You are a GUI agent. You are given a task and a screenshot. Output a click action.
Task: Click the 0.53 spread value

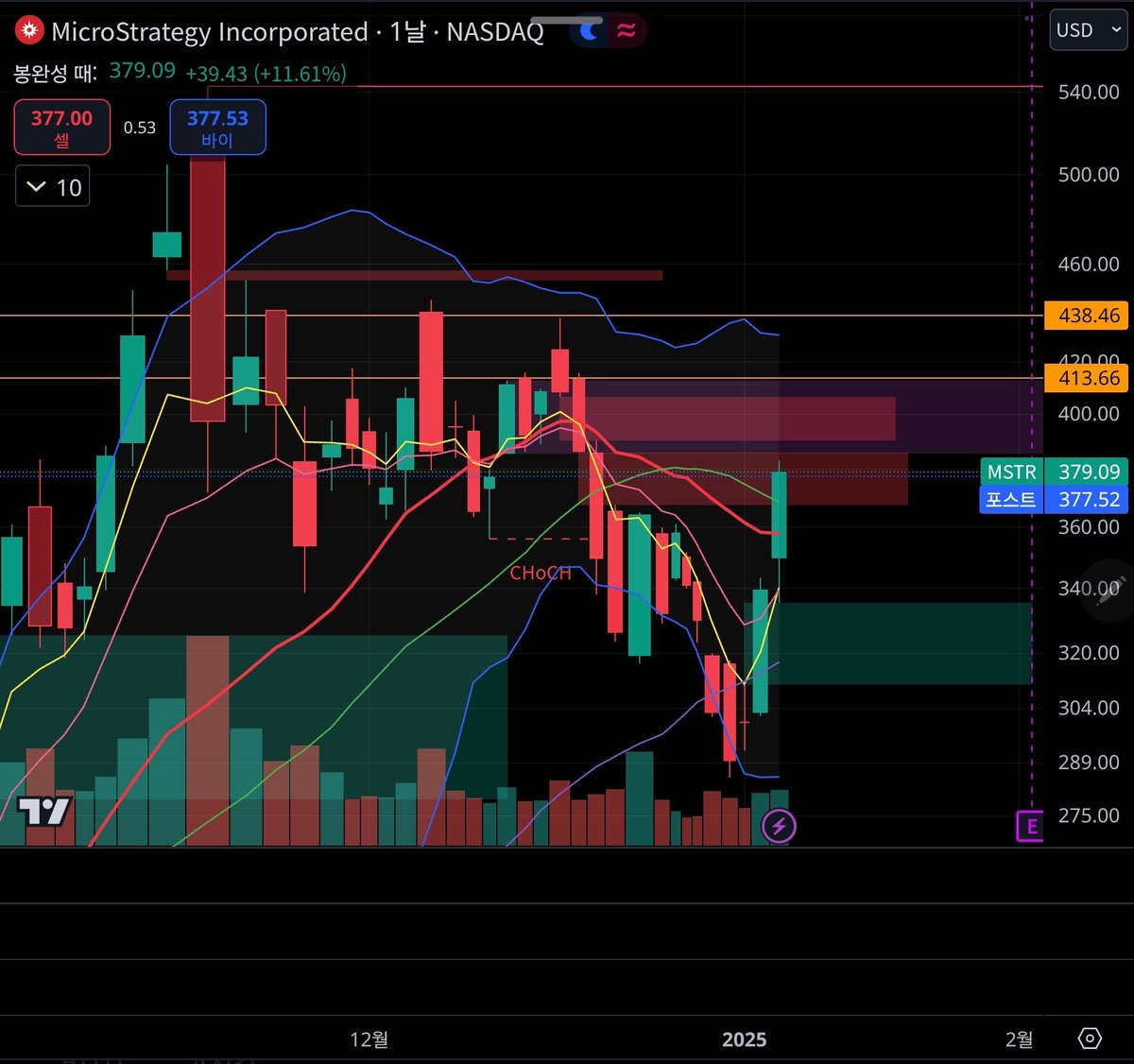click(x=140, y=128)
